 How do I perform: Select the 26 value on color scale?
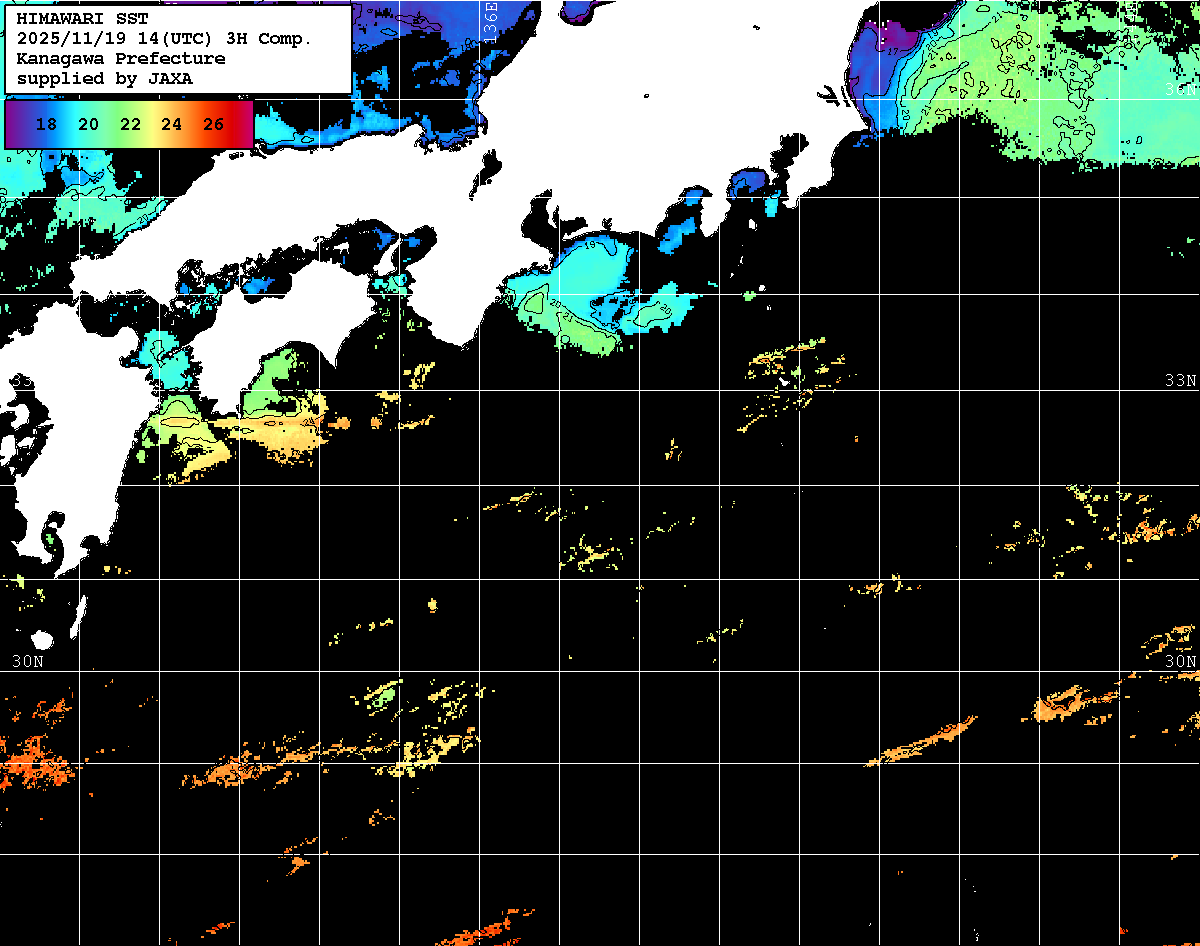[x=213, y=125]
